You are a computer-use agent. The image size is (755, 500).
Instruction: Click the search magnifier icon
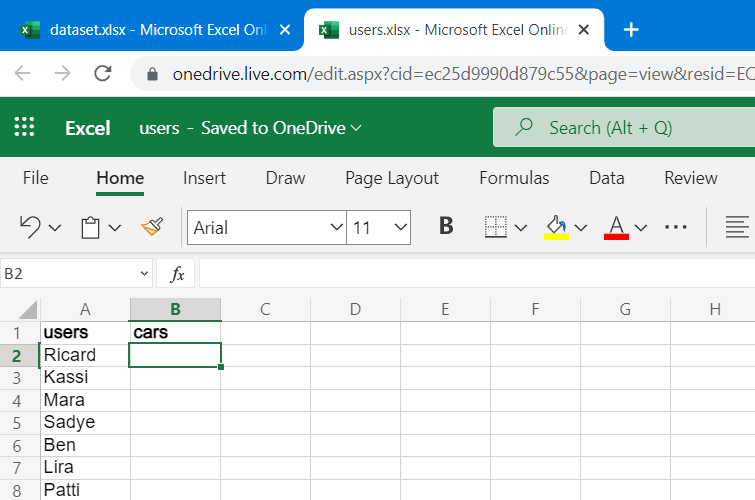524,128
